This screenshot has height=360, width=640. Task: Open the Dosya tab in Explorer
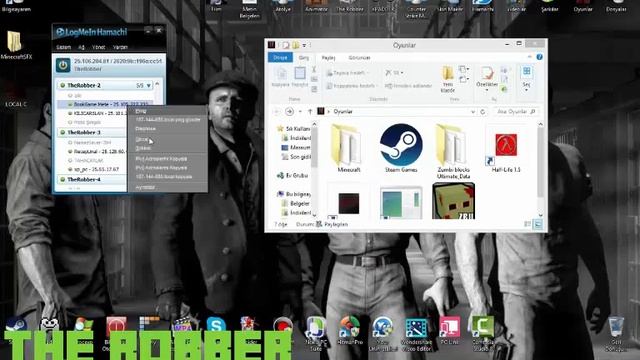(x=280, y=58)
